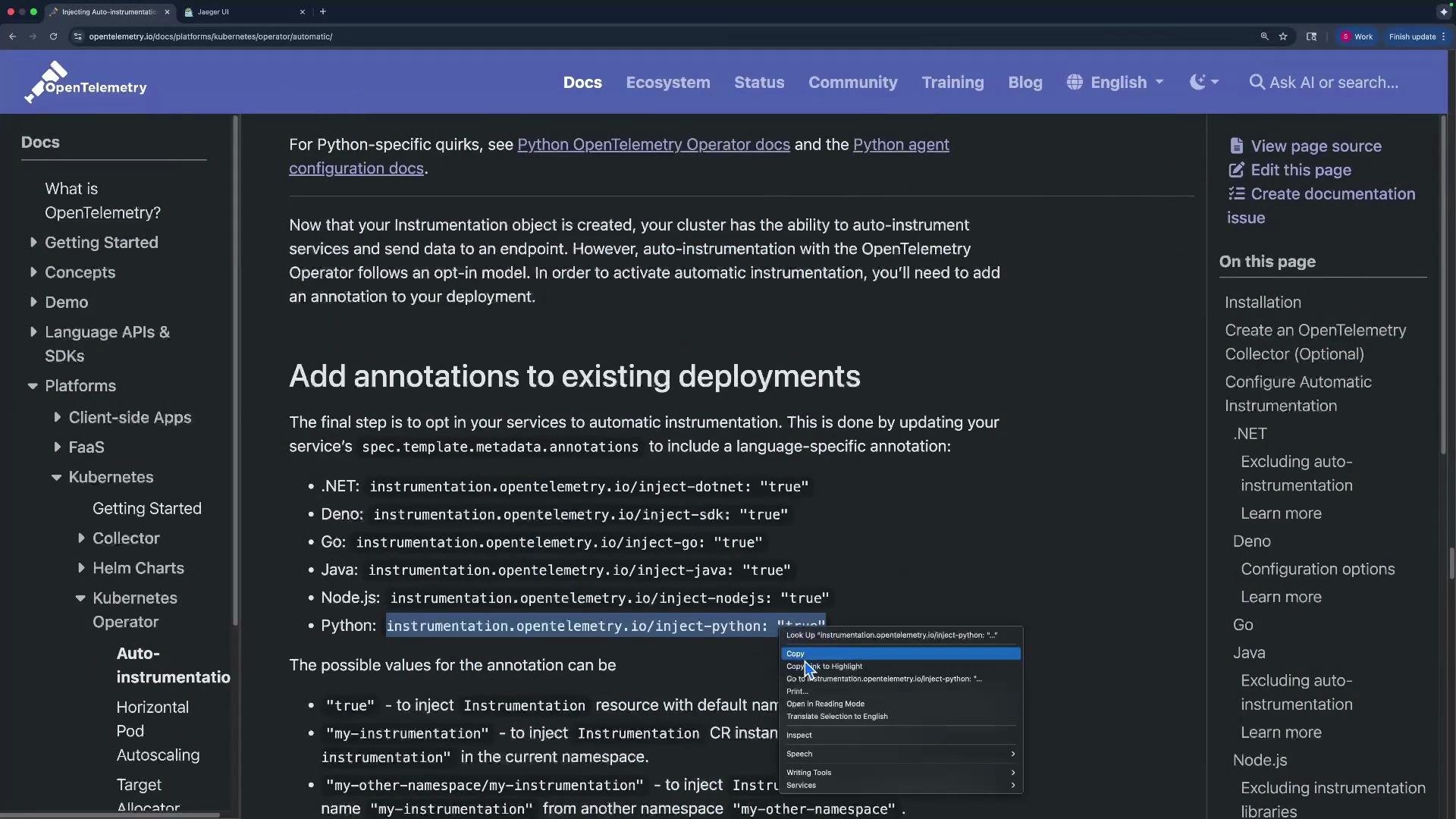
Task: Expand the Collector sidebar section
Action: tap(81, 538)
